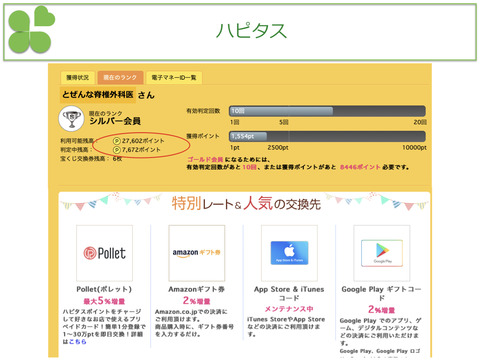
Task: Click the 8446ポイント required text
Action: click(360, 167)
